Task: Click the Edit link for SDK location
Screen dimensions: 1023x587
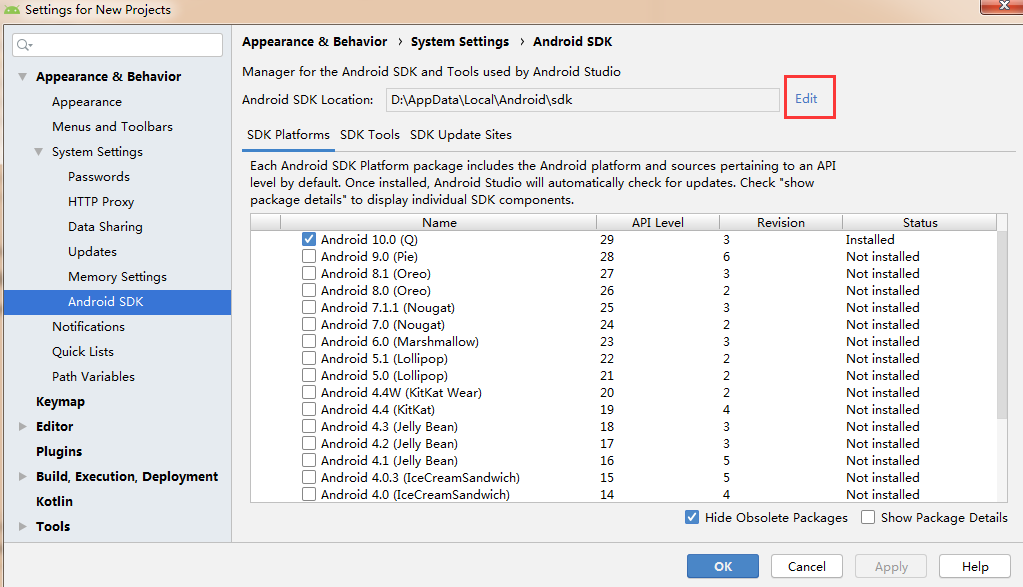Action: pos(809,96)
